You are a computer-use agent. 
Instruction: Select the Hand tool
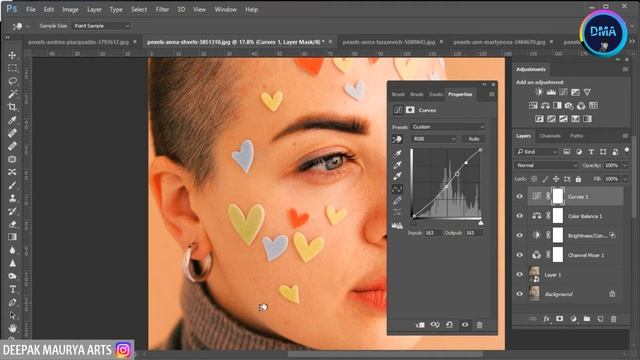pos(12,328)
